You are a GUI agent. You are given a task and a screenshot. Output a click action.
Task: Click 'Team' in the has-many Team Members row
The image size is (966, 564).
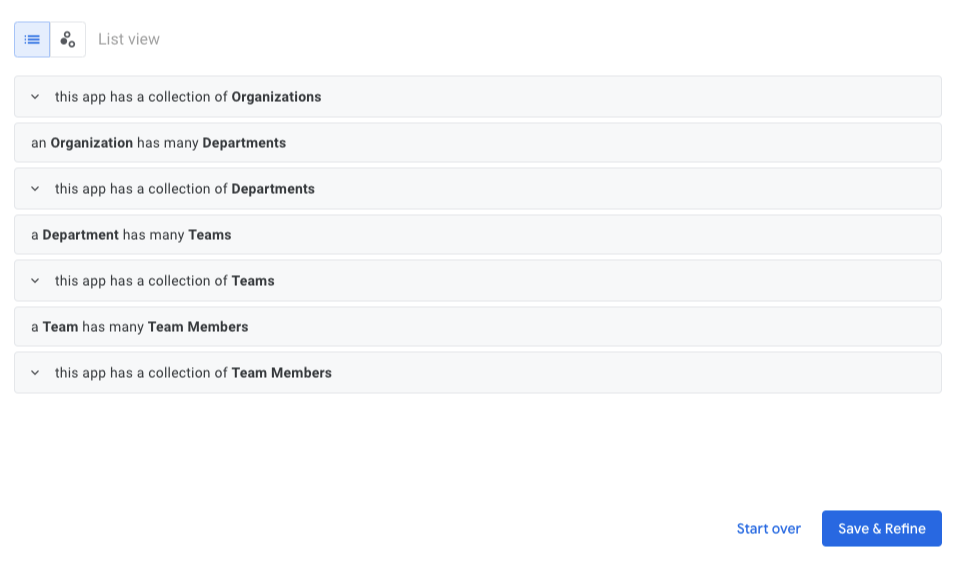pos(60,327)
